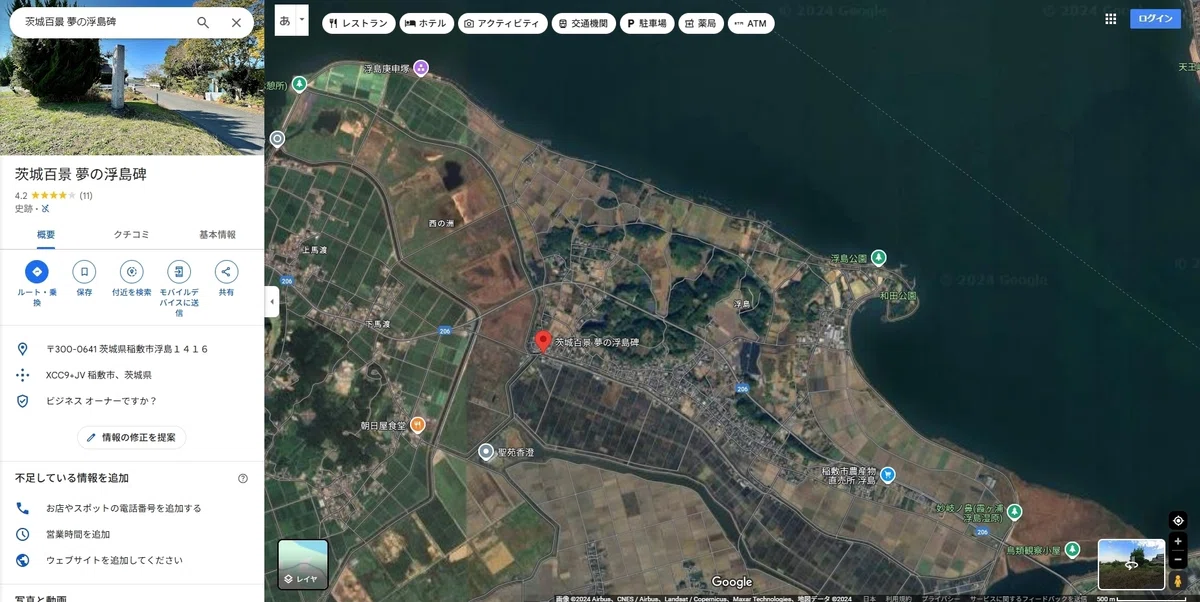
Task: Click the 浮島公園 park marker
Action: coord(878,258)
